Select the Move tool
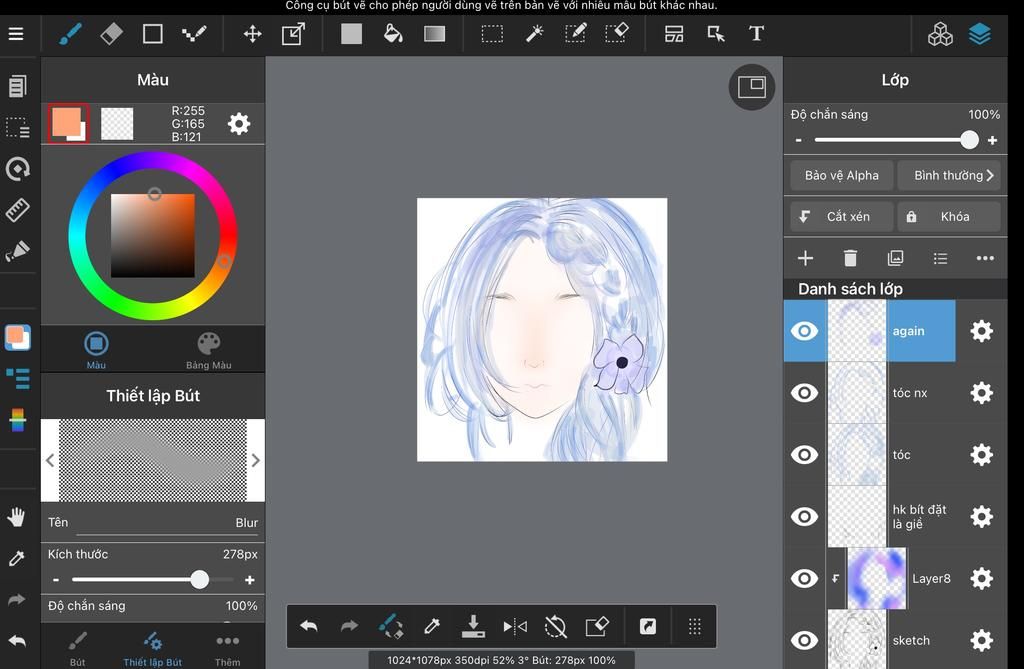1024x669 pixels. [x=253, y=33]
